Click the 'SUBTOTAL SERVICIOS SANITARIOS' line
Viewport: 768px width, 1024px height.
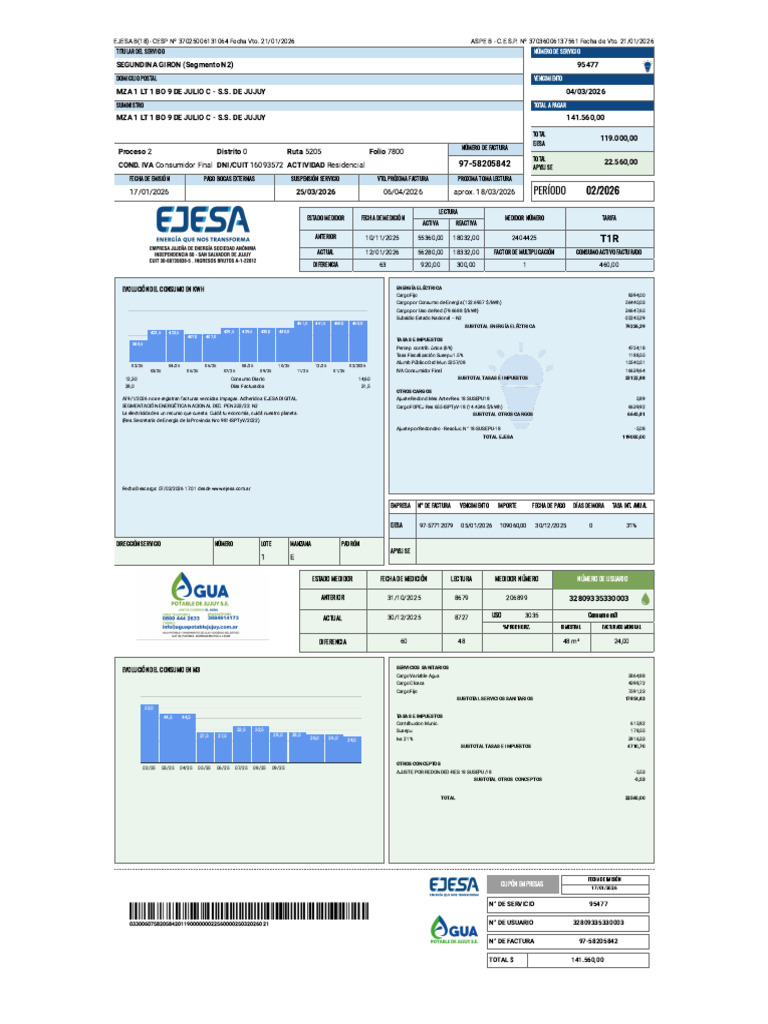pyautogui.click(x=495, y=699)
